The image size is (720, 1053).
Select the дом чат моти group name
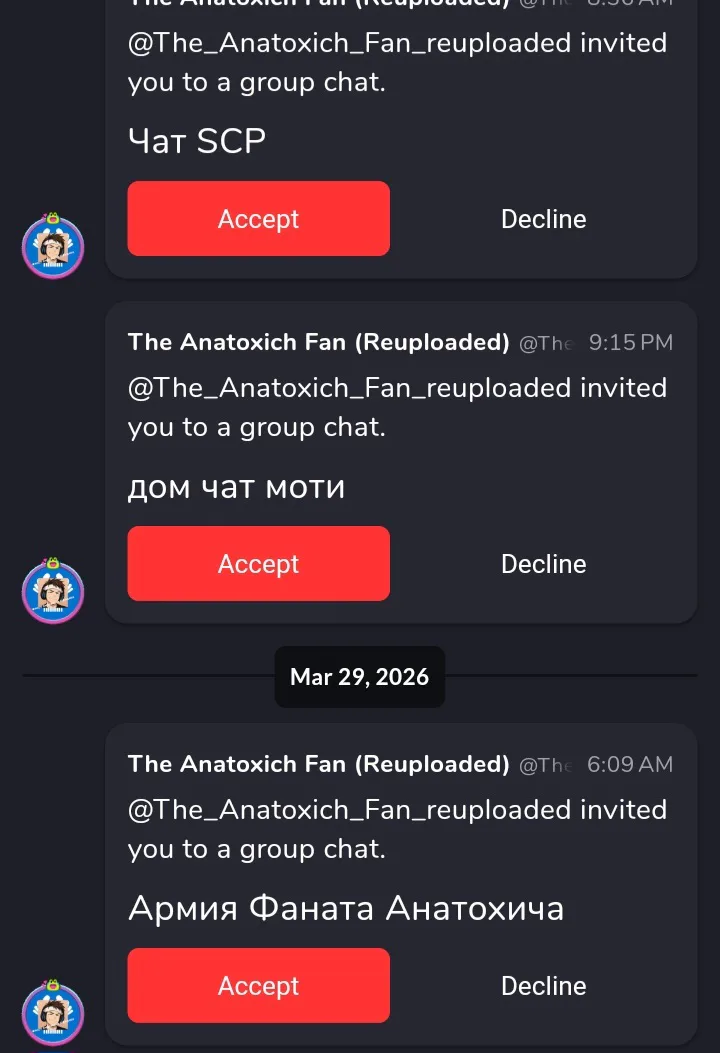click(236, 487)
